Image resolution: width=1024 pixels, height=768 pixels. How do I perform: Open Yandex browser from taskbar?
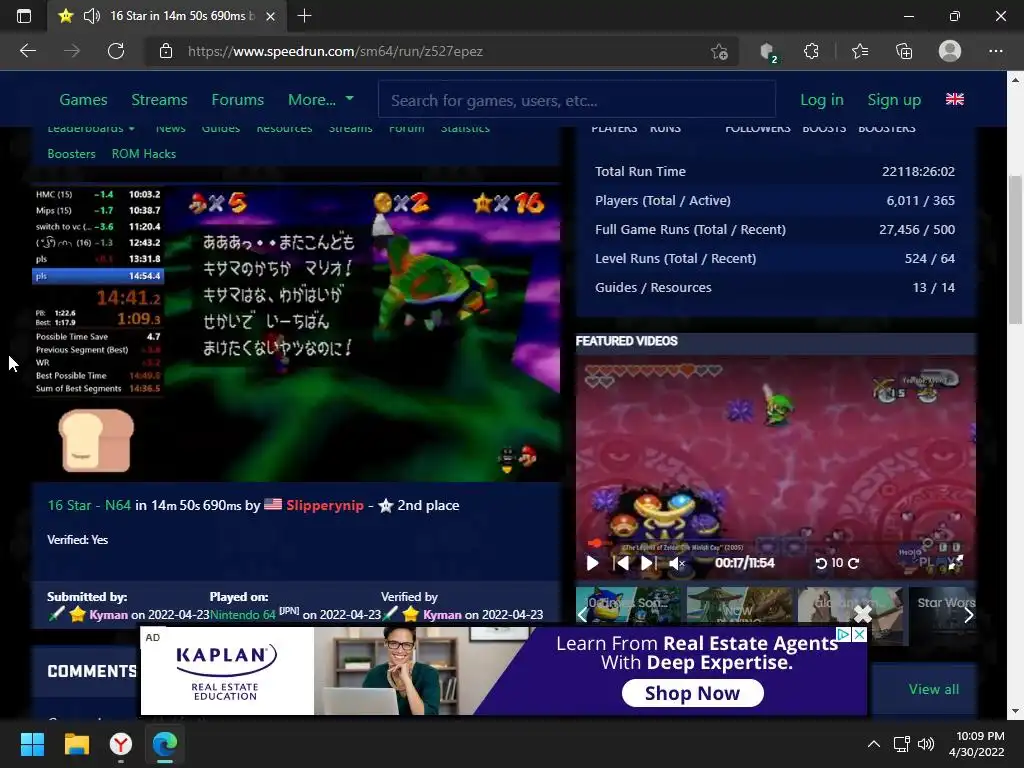tap(121, 744)
